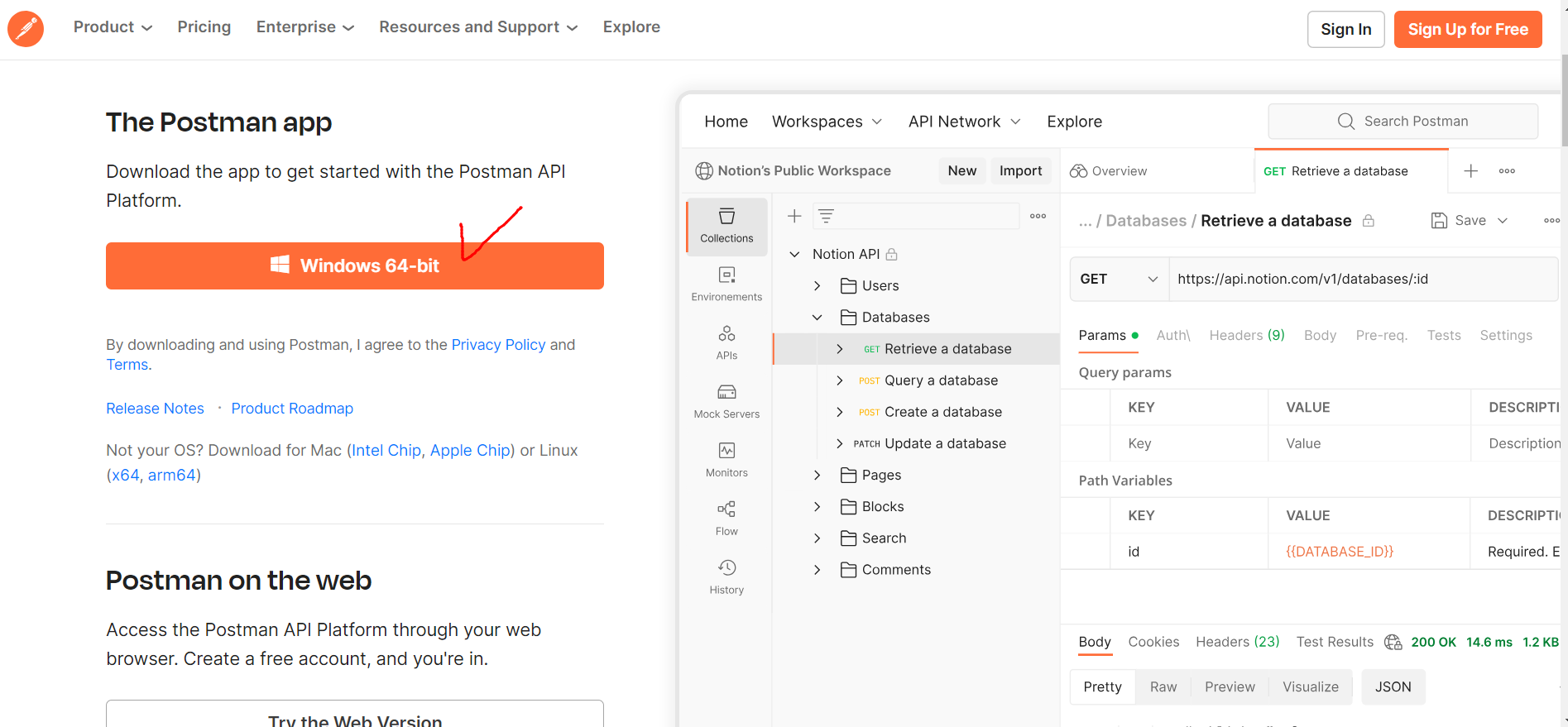The image size is (1568, 727).
Task: Open the Product Roadmap link
Action: coord(292,409)
